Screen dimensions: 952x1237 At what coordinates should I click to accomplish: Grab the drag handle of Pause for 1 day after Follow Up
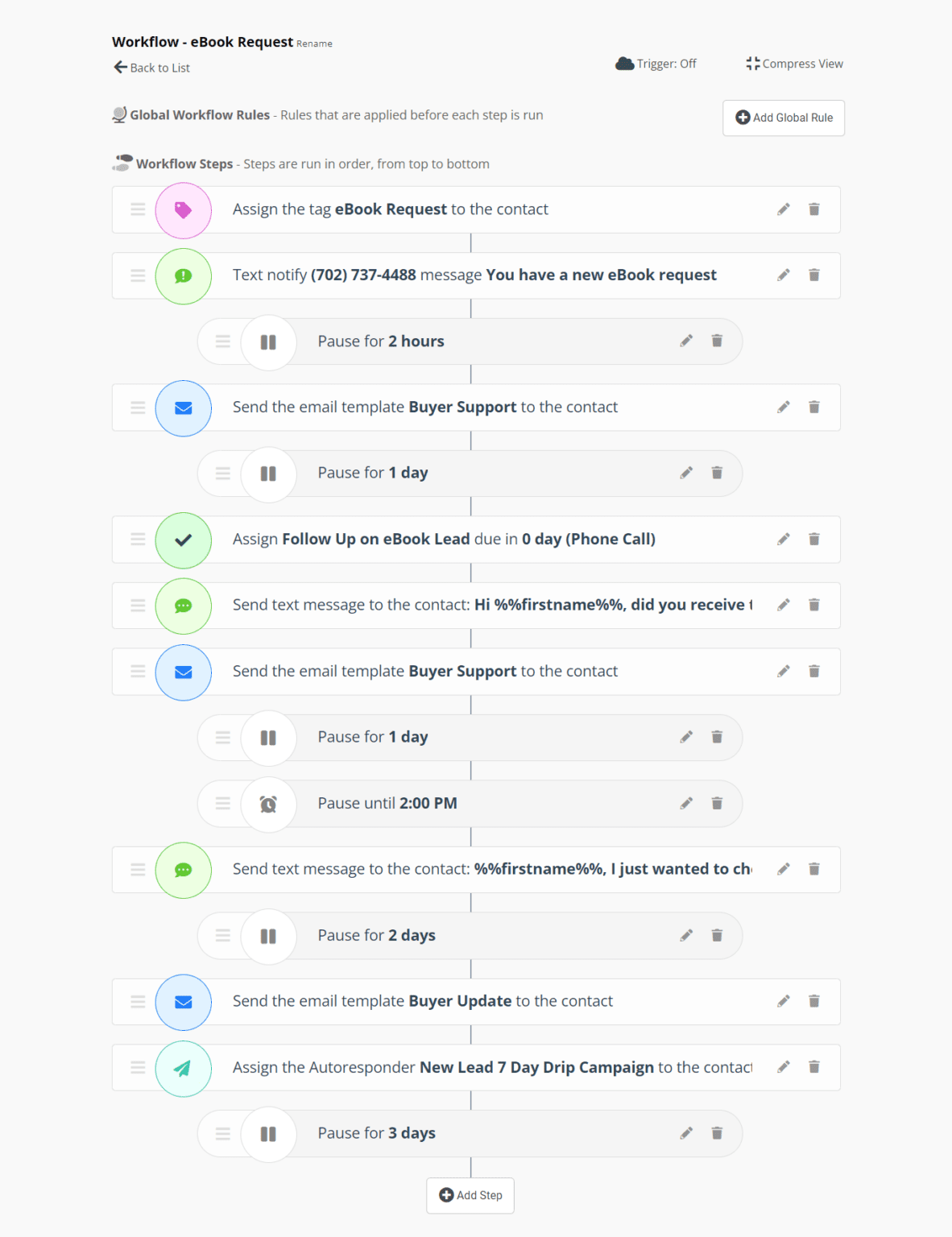[x=223, y=738]
